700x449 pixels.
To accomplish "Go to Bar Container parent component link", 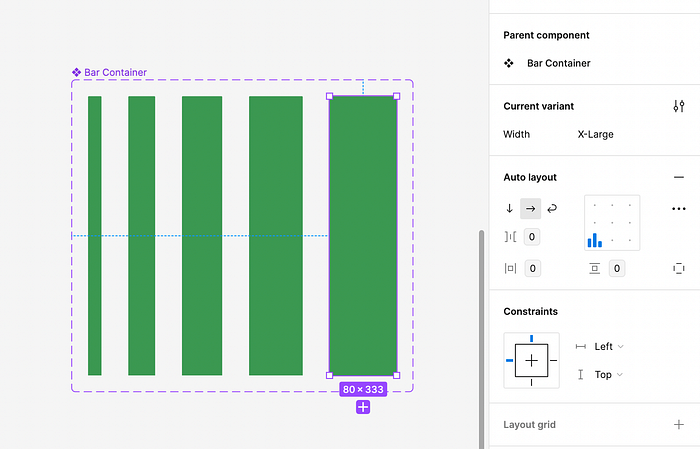I will click(x=558, y=63).
